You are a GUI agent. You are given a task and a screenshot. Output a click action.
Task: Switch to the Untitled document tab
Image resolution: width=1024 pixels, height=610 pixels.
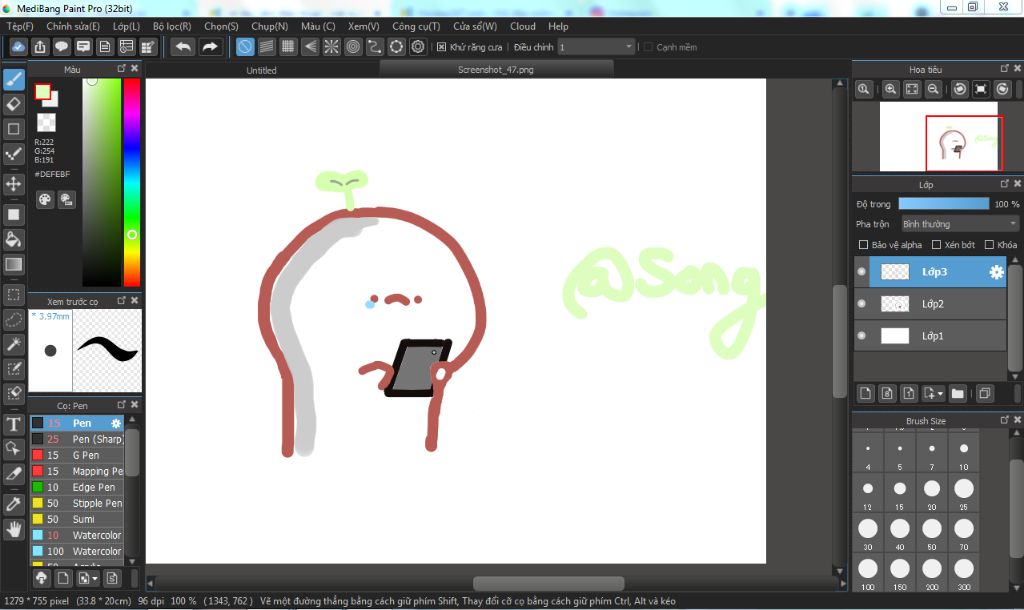pos(262,71)
